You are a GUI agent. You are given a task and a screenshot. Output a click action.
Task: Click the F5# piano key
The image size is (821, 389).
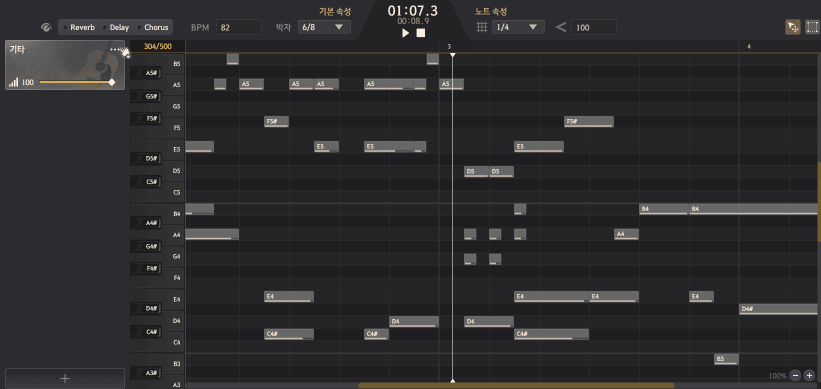point(146,118)
